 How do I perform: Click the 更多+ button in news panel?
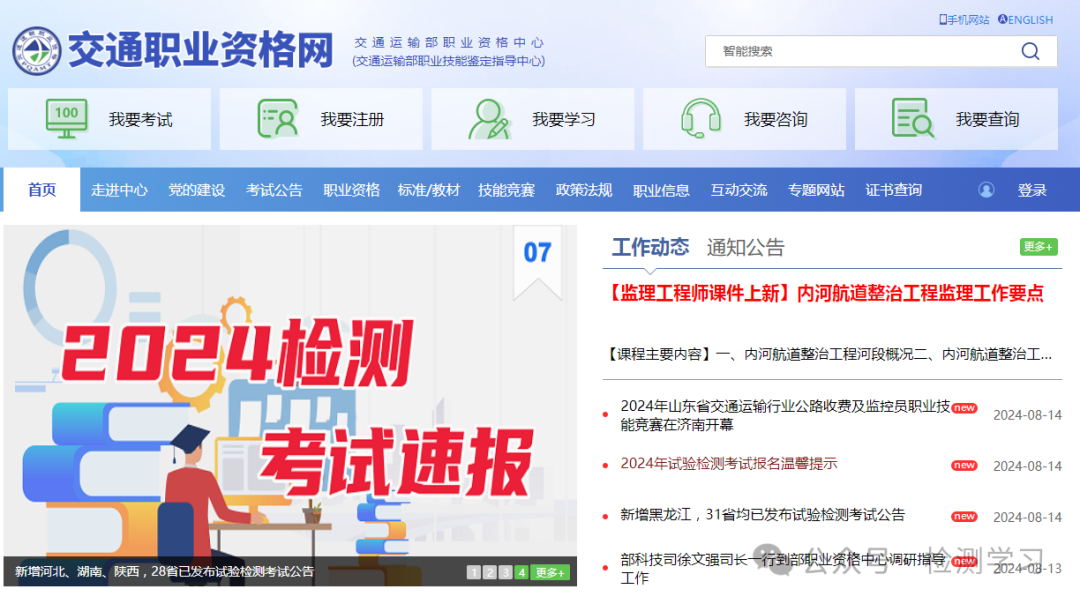(1039, 246)
